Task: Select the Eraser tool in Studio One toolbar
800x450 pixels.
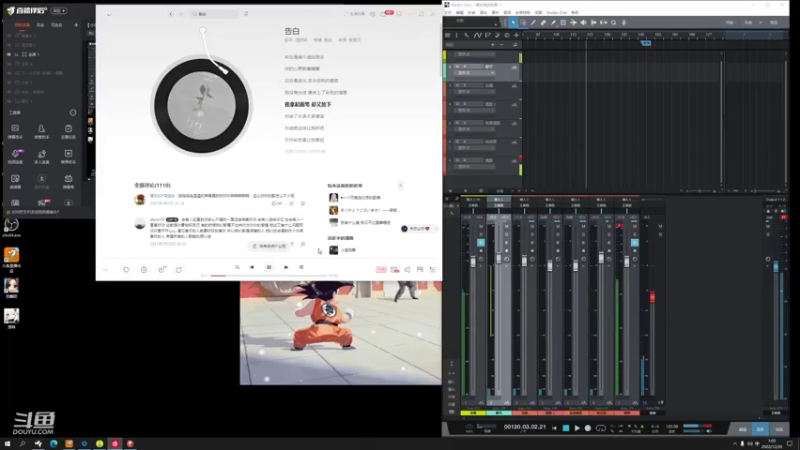Action: tap(543, 22)
